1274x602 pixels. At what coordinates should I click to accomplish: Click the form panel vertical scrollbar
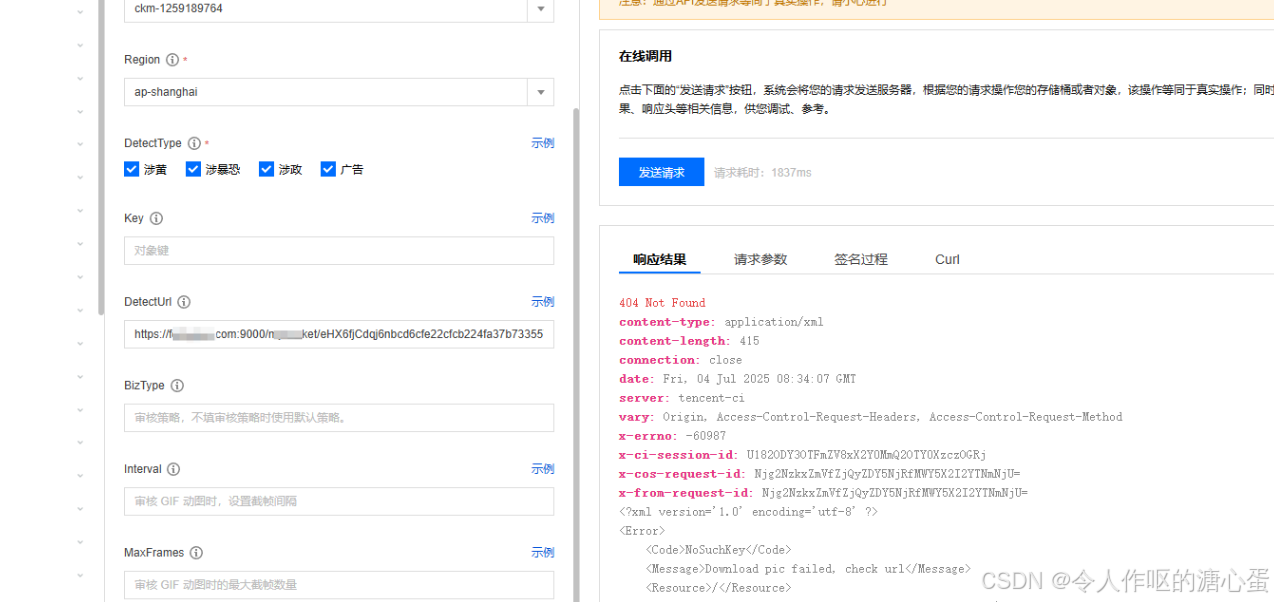(575, 355)
